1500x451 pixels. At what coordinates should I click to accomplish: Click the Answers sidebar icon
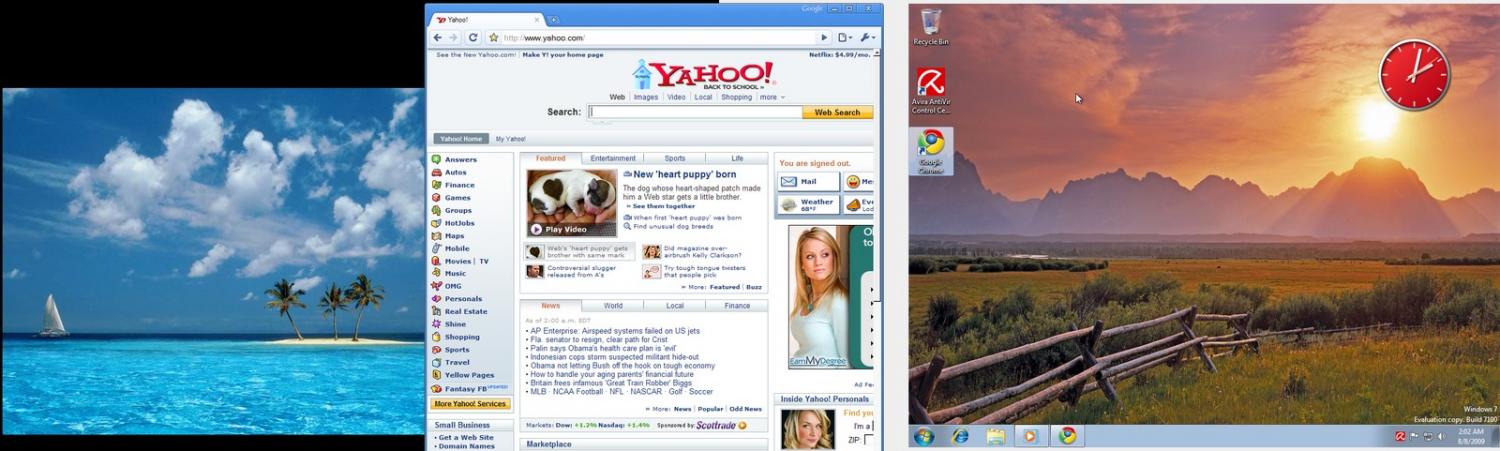point(436,160)
